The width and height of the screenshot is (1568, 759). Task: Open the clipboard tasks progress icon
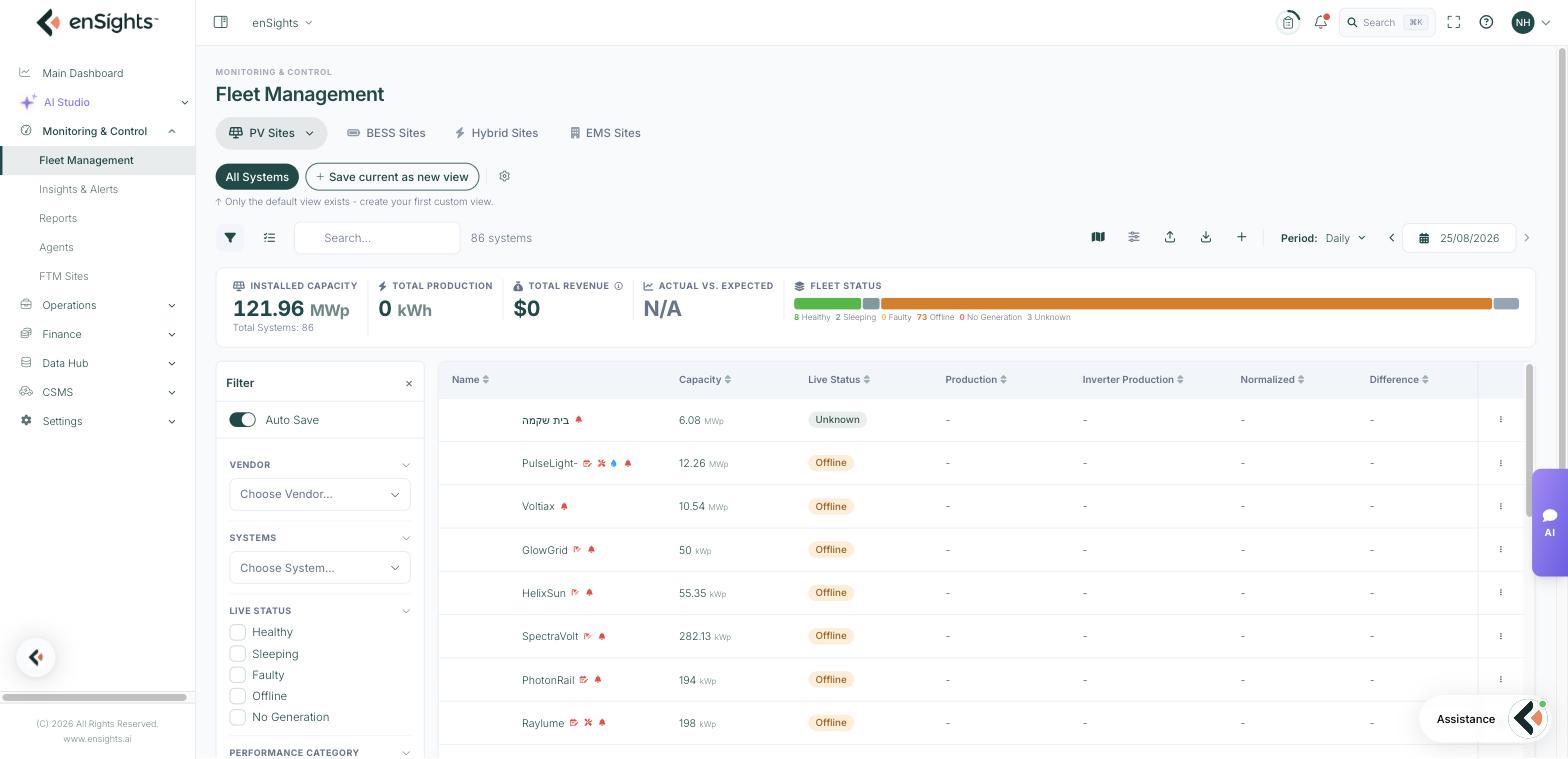click(x=1288, y=22)
